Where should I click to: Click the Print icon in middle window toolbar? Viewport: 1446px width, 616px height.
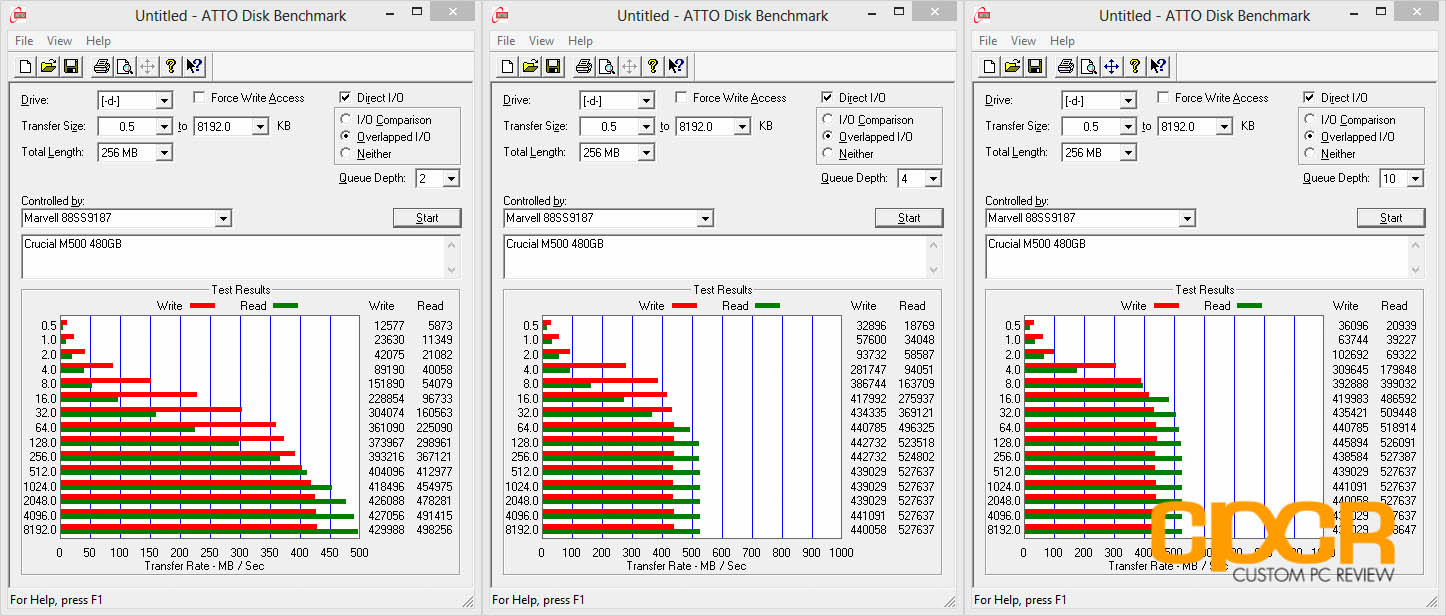(583, 66)
